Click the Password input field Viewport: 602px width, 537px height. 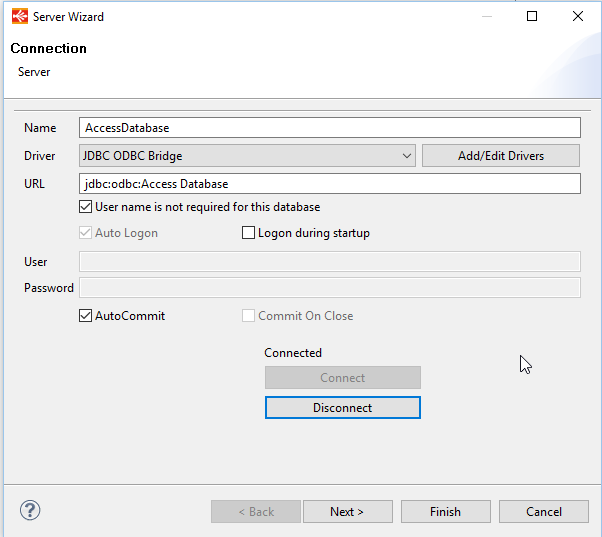[330, 288]
